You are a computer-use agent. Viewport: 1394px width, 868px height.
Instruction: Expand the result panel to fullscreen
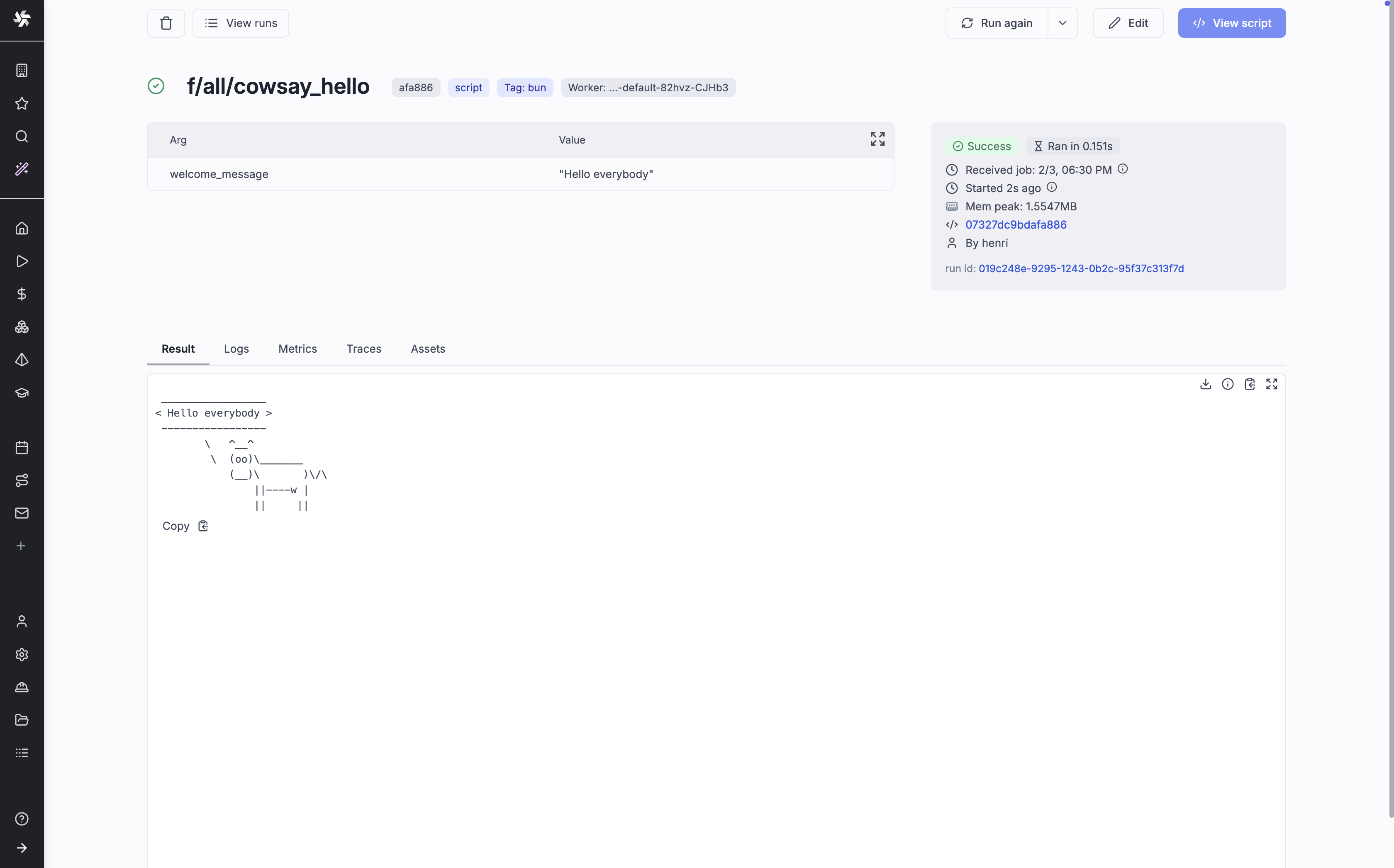pos(1271,384)
